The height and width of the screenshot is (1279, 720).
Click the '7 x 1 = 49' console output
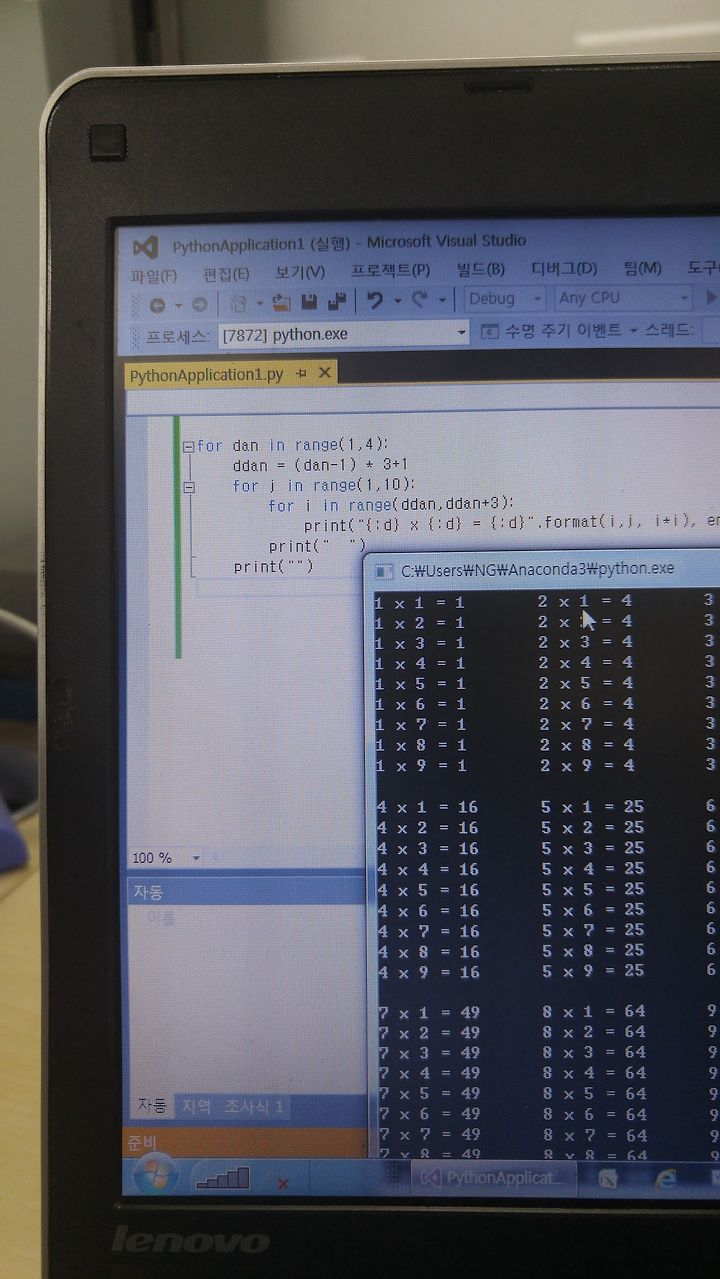pyautogui.click(x=429, y=1012)
